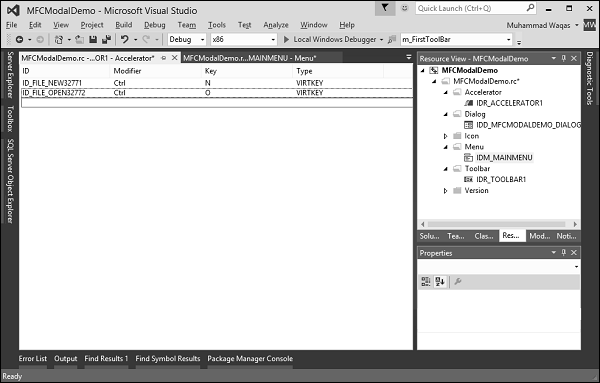Click the Alphabetical sort icon in Properties
The image size is (600, 383).
[440, 282]
